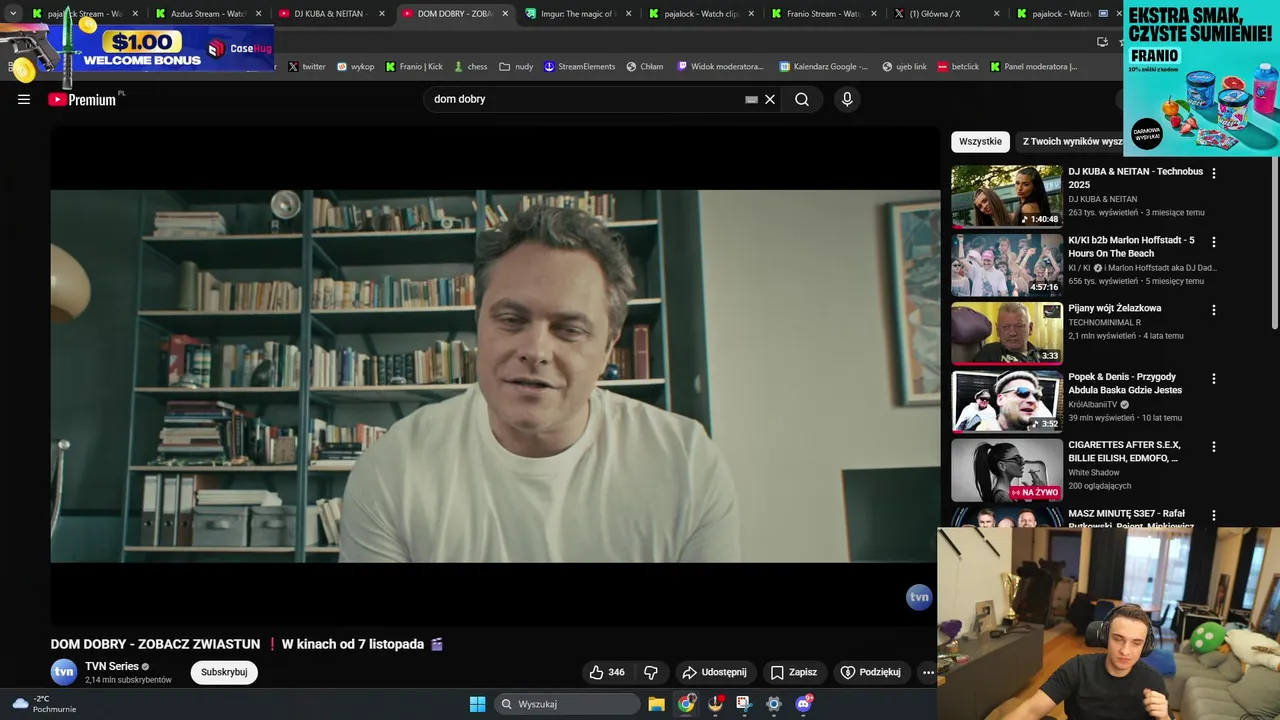Clear the search query with X

[770, 99]
